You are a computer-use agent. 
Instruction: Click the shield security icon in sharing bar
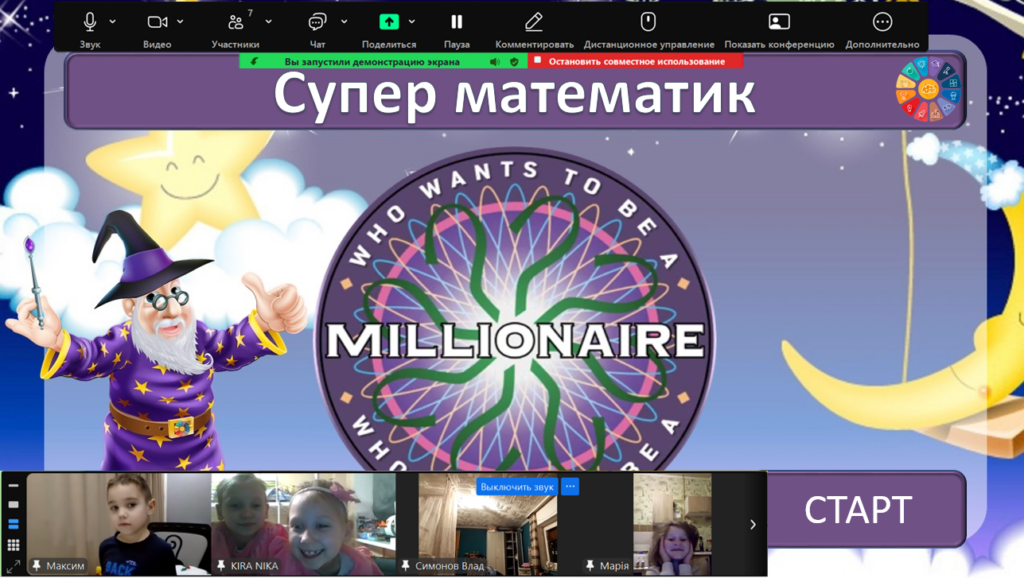point(515,61)
